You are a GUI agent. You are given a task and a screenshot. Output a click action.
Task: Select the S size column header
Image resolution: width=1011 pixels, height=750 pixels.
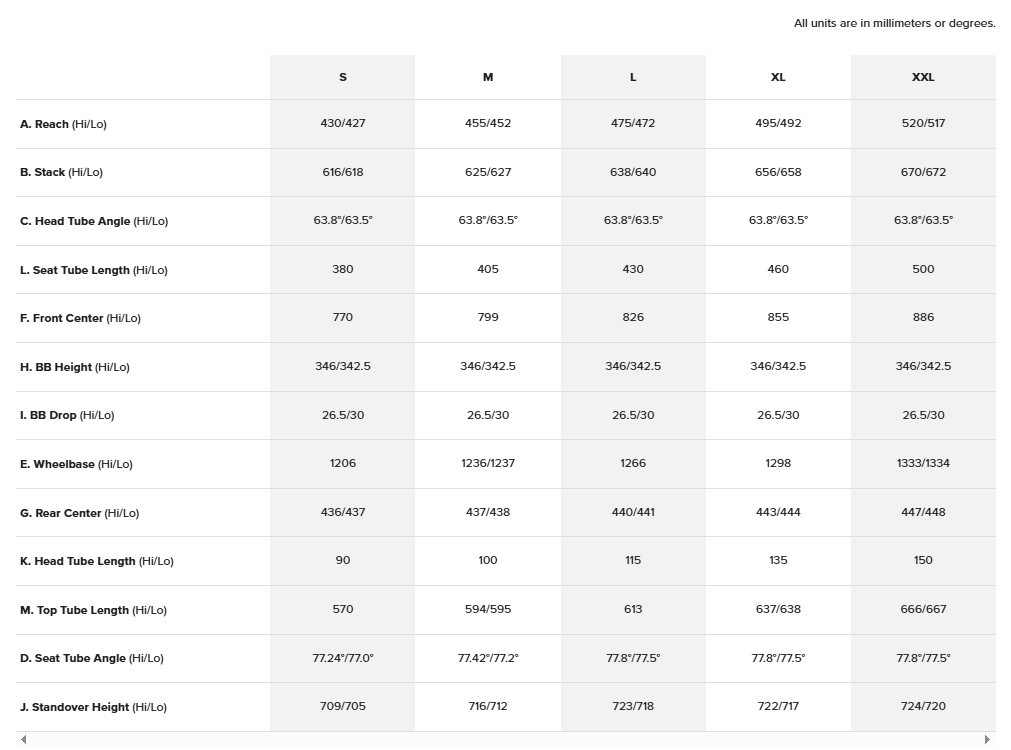(342, 77)
